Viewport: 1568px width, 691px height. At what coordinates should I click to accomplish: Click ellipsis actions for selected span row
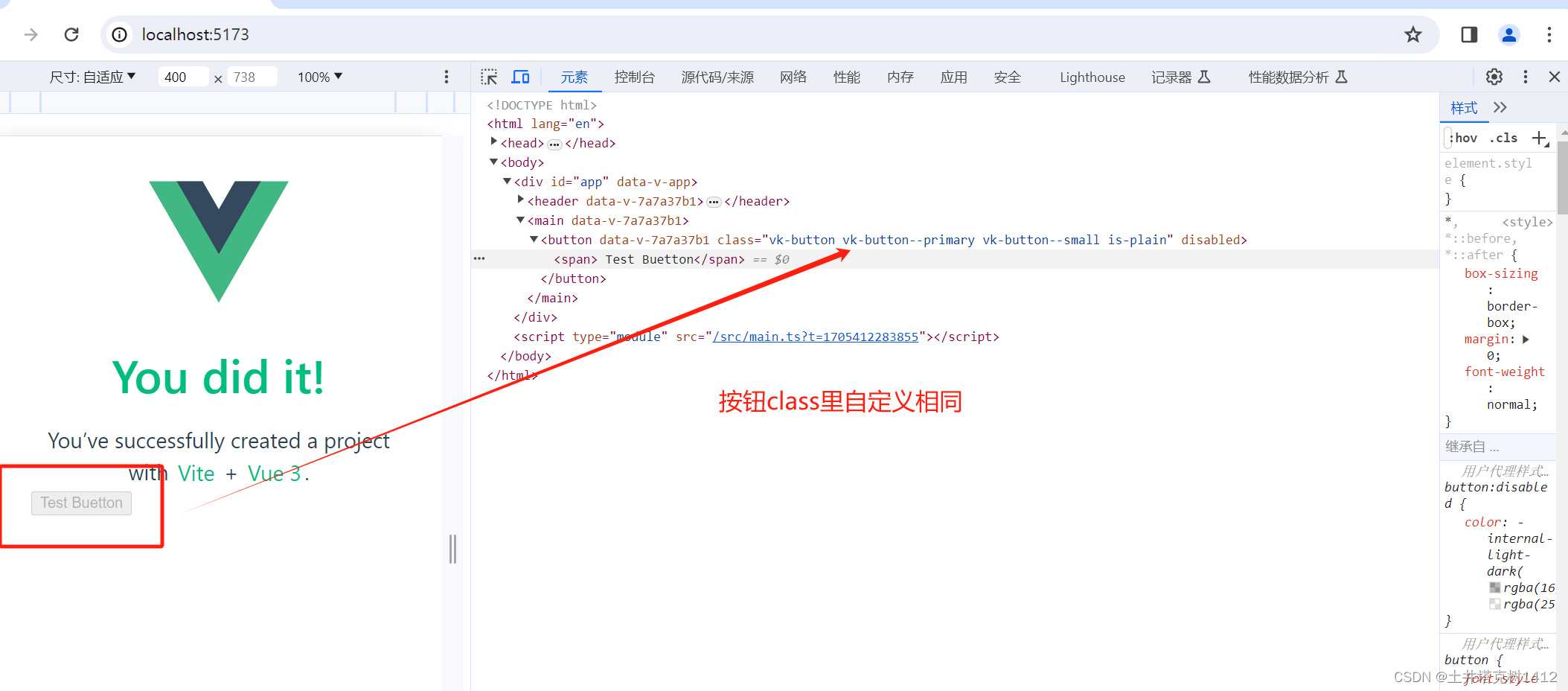pos(479,259)
